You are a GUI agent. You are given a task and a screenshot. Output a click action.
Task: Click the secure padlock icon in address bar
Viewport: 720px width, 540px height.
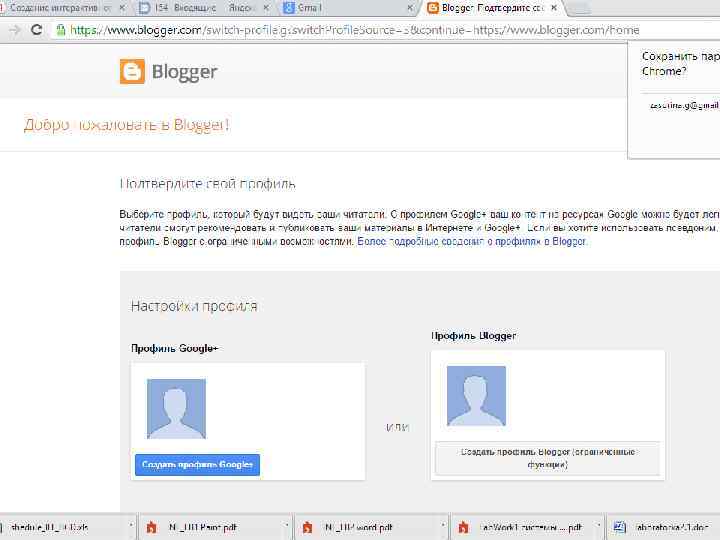pyautogui.click(x=61, y=30)
